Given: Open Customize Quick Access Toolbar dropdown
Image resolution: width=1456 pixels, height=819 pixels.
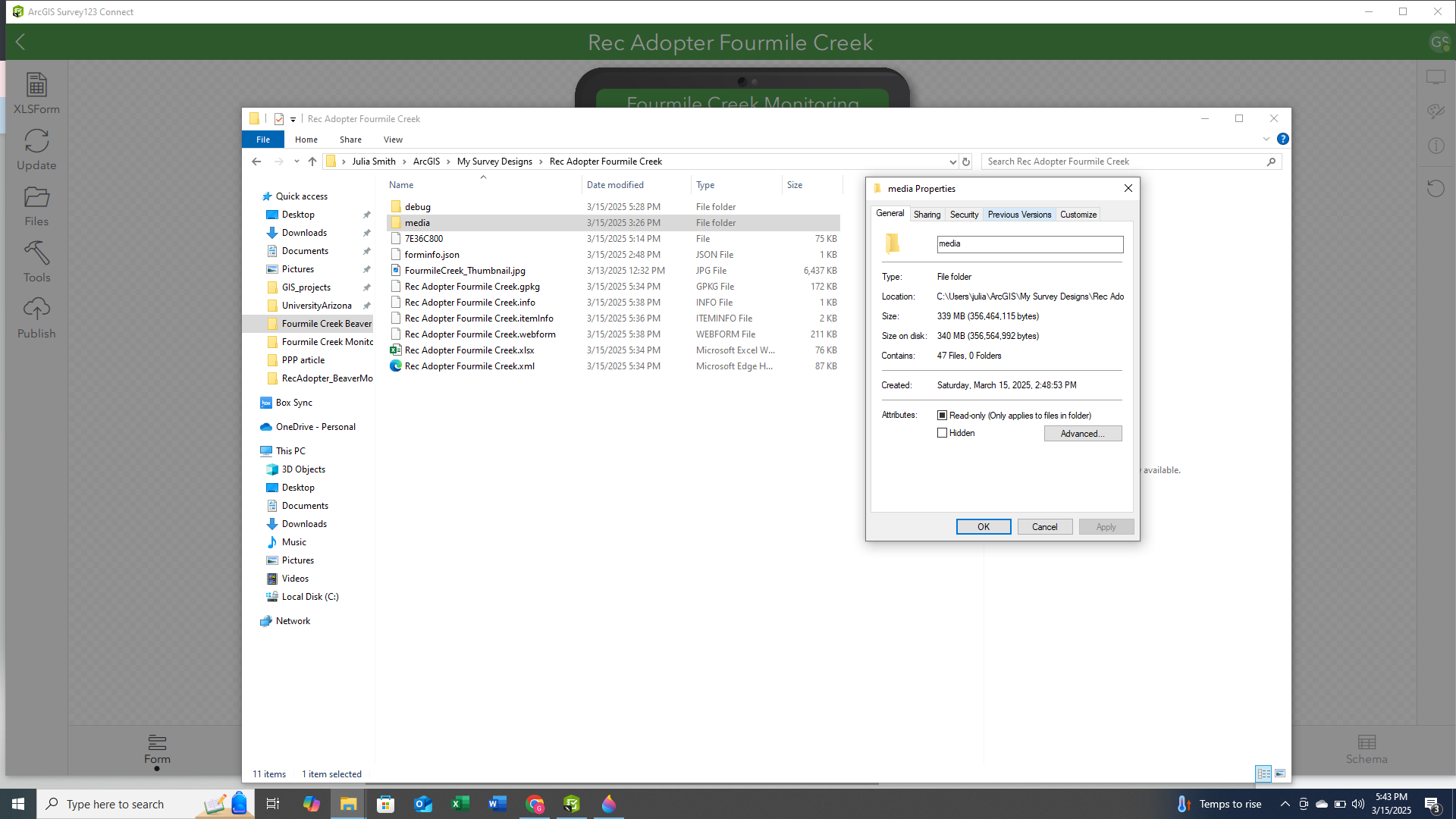Looking at the screenshot, I should 293,120.
